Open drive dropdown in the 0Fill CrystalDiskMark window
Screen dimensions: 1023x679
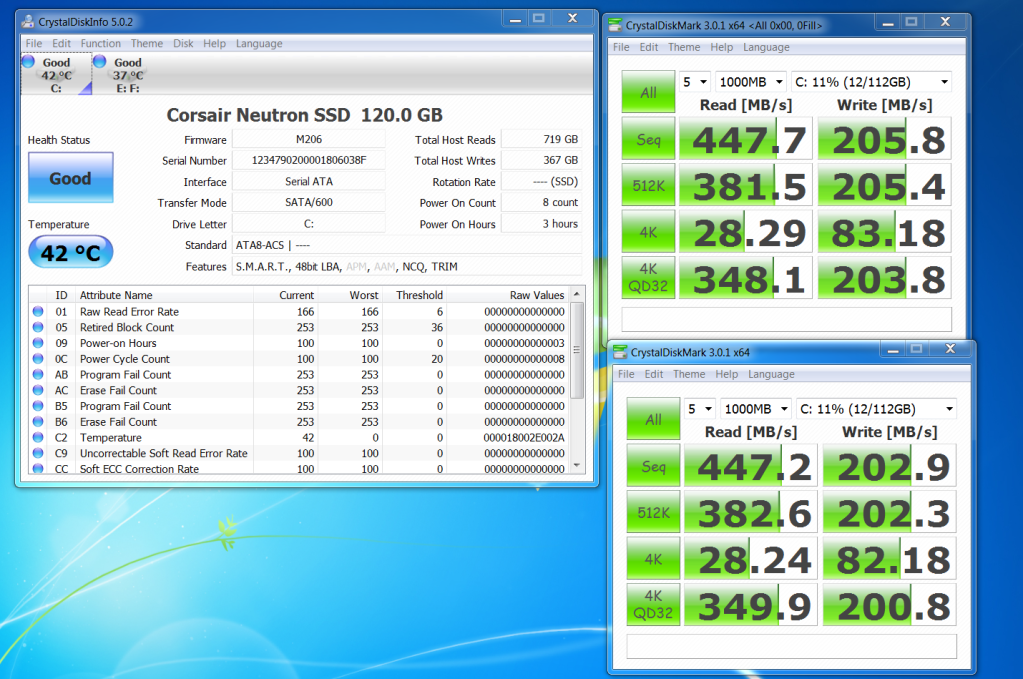(x=871, y=82)
